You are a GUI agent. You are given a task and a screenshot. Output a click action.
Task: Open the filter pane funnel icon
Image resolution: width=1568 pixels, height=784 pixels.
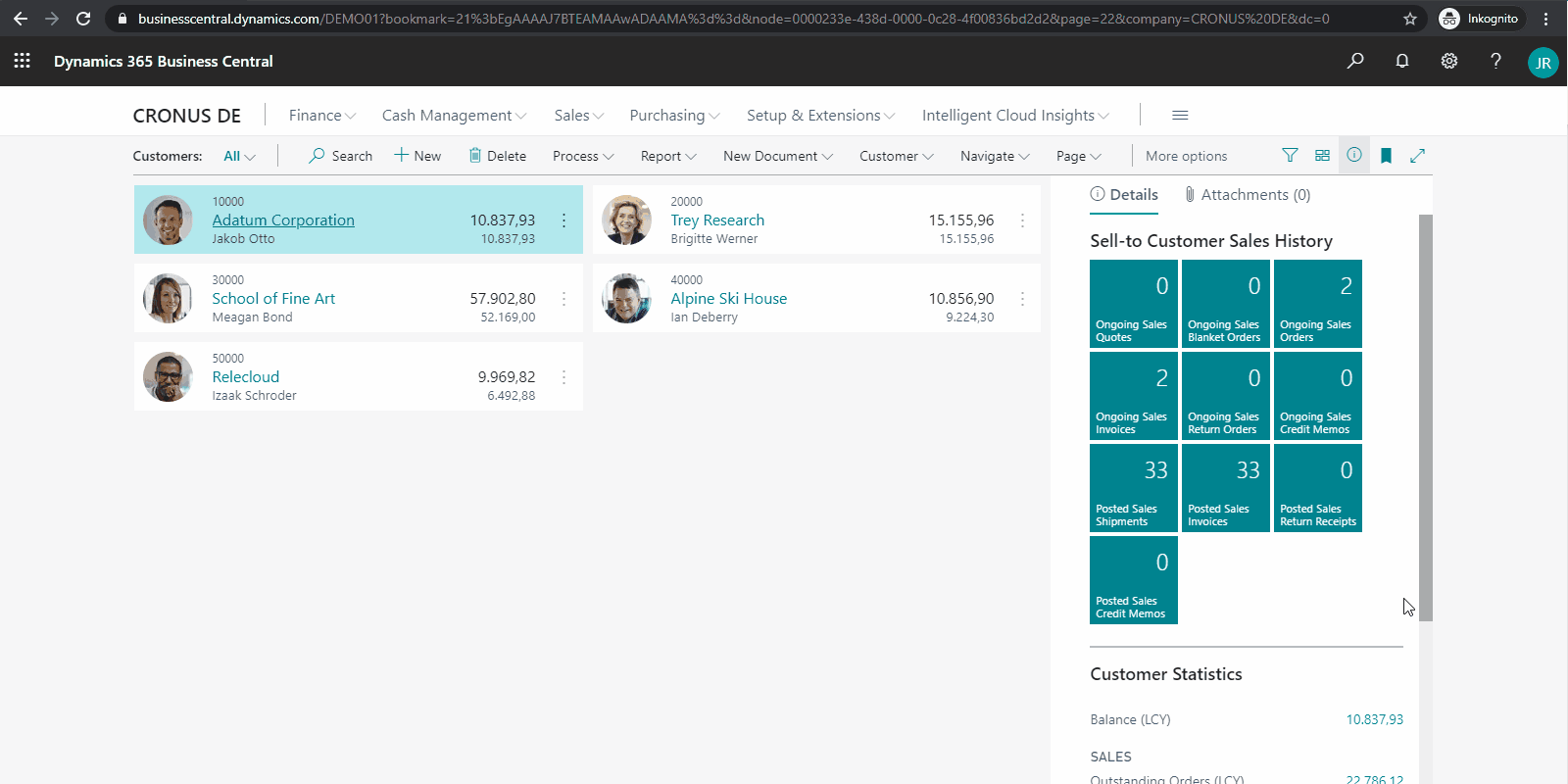[x=1290, y=155]
